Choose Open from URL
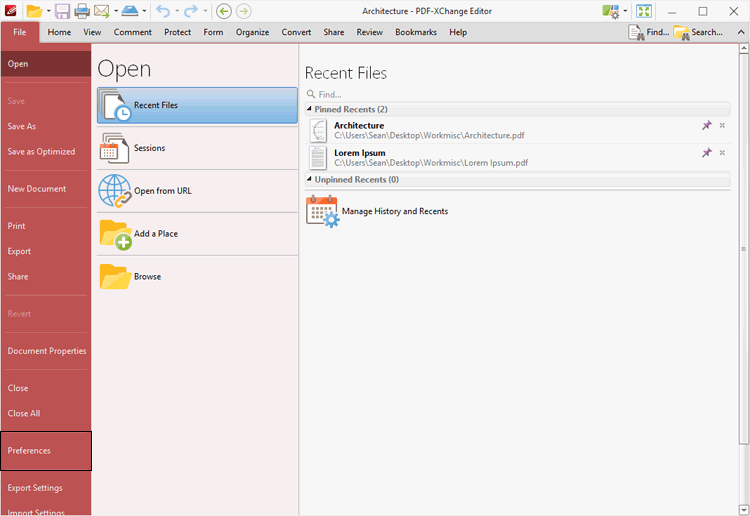Image resolution: width=750 pixels, height=516 pixels. pyautogui.click(x=197, y=191)
